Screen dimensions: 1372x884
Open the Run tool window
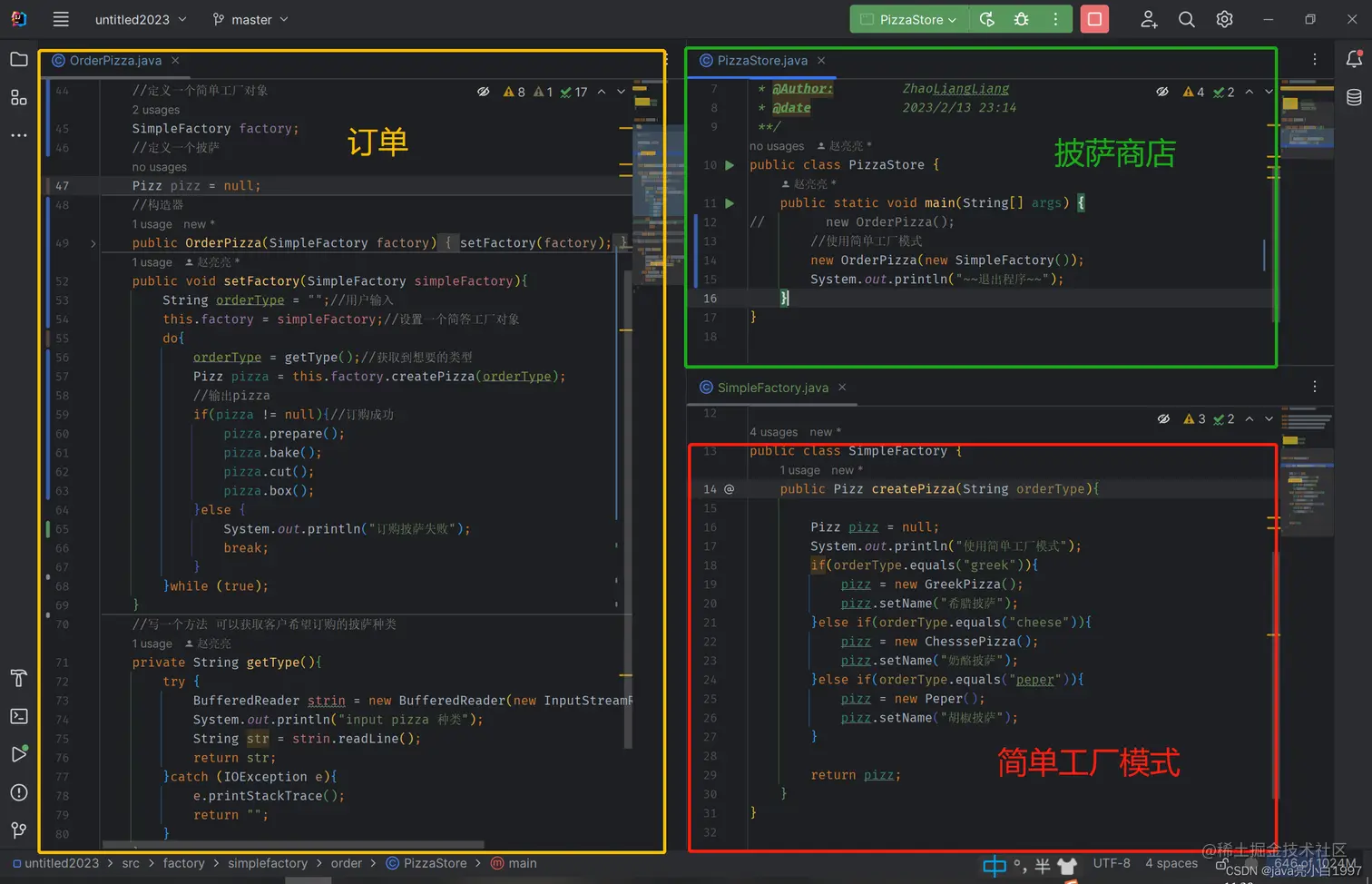tap(18, 754)
